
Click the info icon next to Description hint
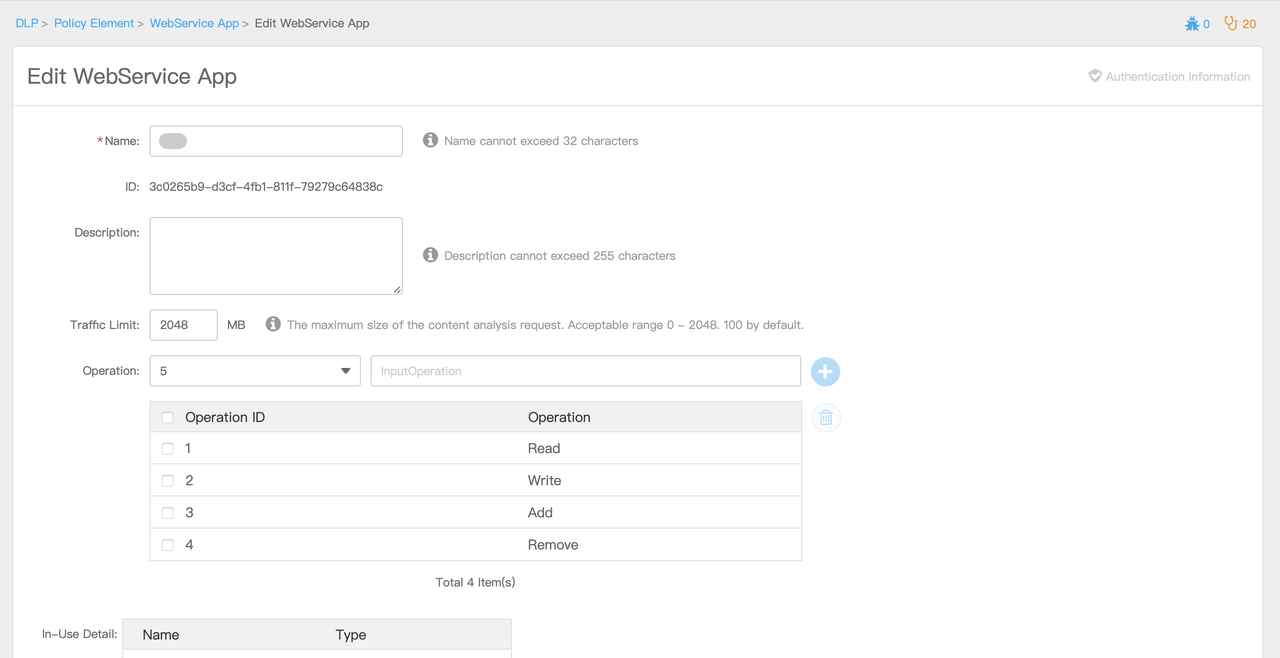click(429, 254)
